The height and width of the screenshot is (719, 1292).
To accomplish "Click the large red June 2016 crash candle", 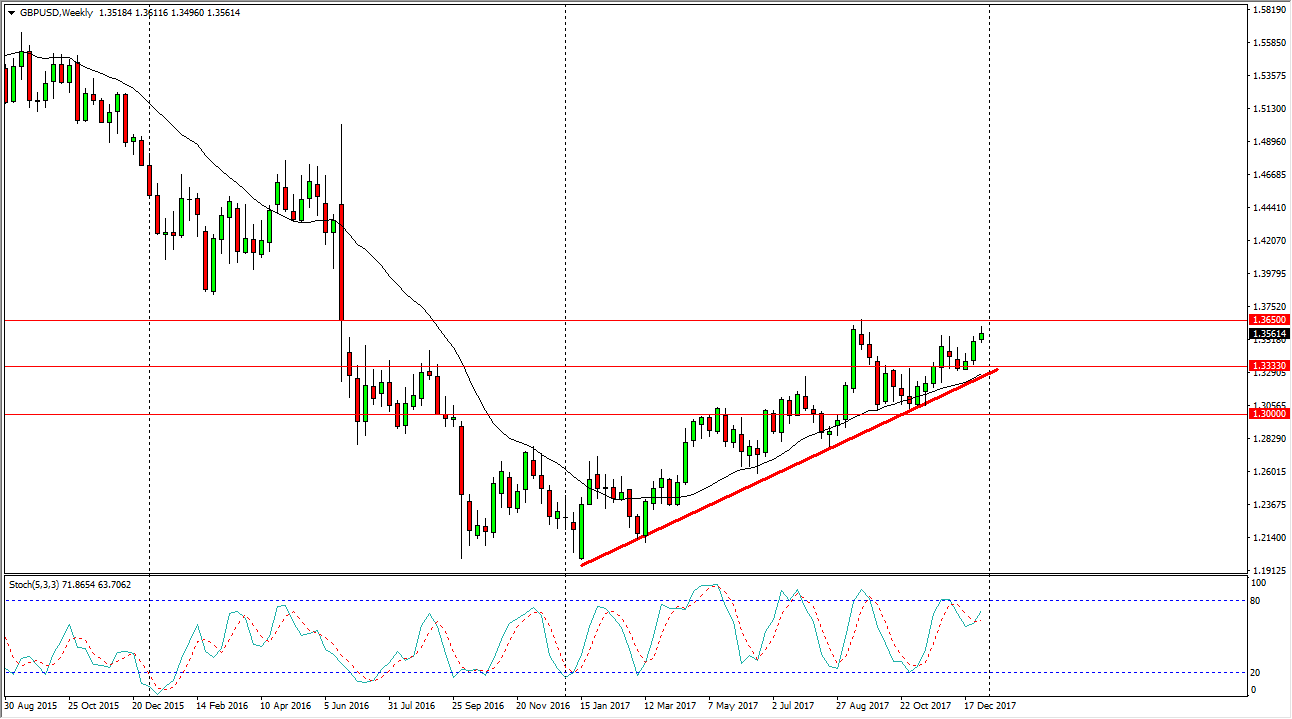I will [x=342, y=262].
